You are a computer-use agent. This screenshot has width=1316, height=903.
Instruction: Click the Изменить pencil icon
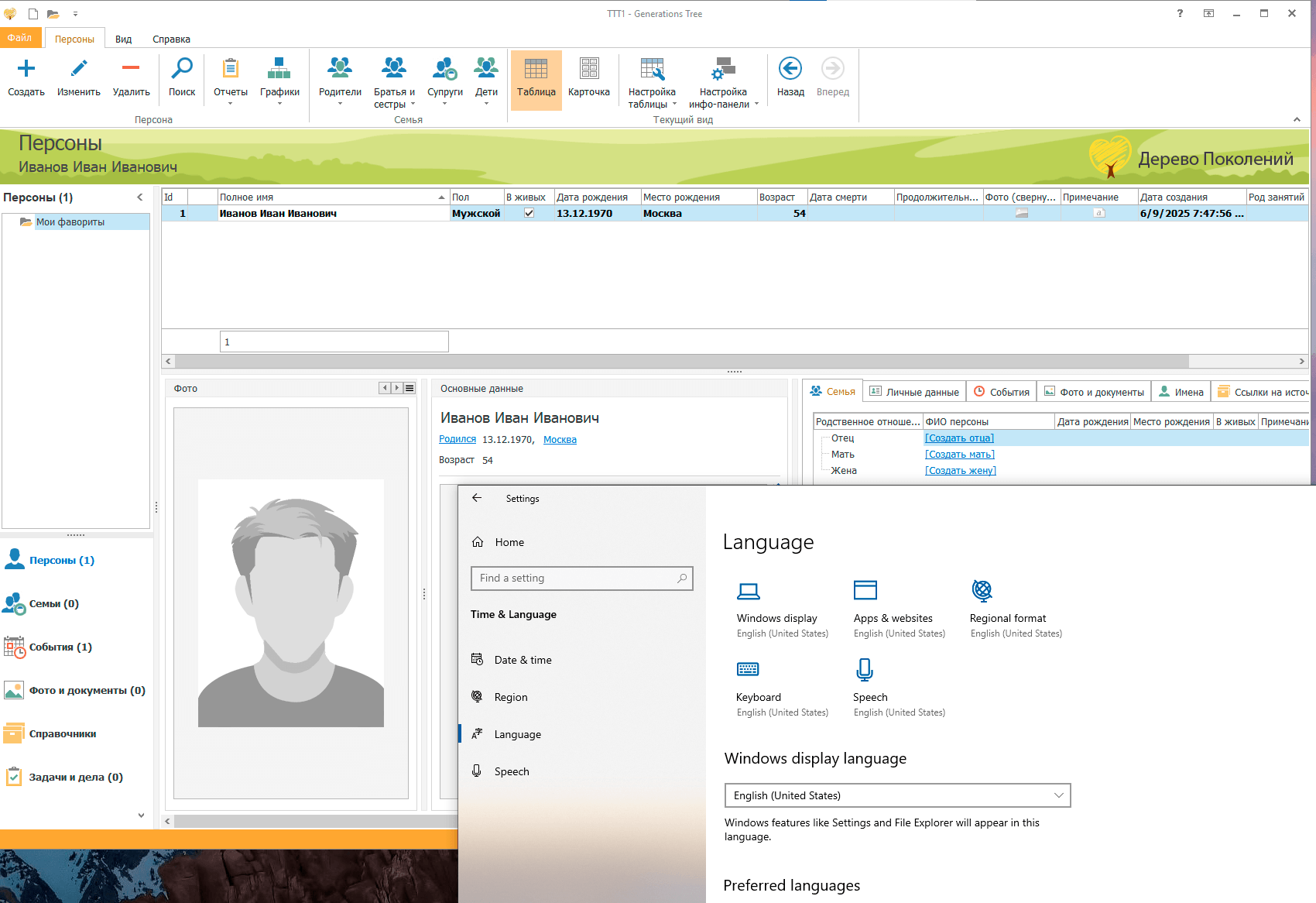78,69
